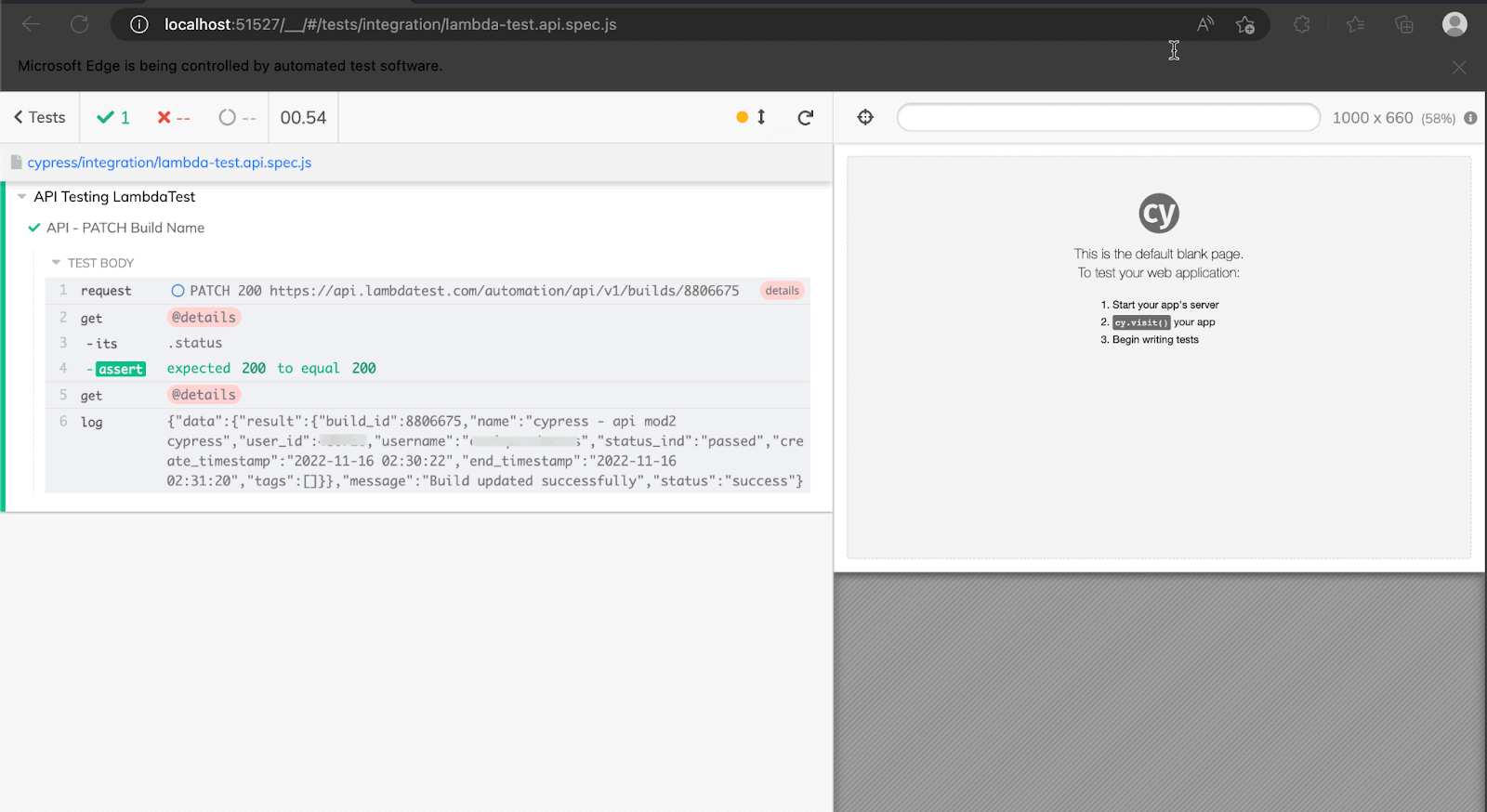Open the selector playground crosshair icon
Image resolution: width=1487 pixels, height=812 pixels.
[865, 117]
